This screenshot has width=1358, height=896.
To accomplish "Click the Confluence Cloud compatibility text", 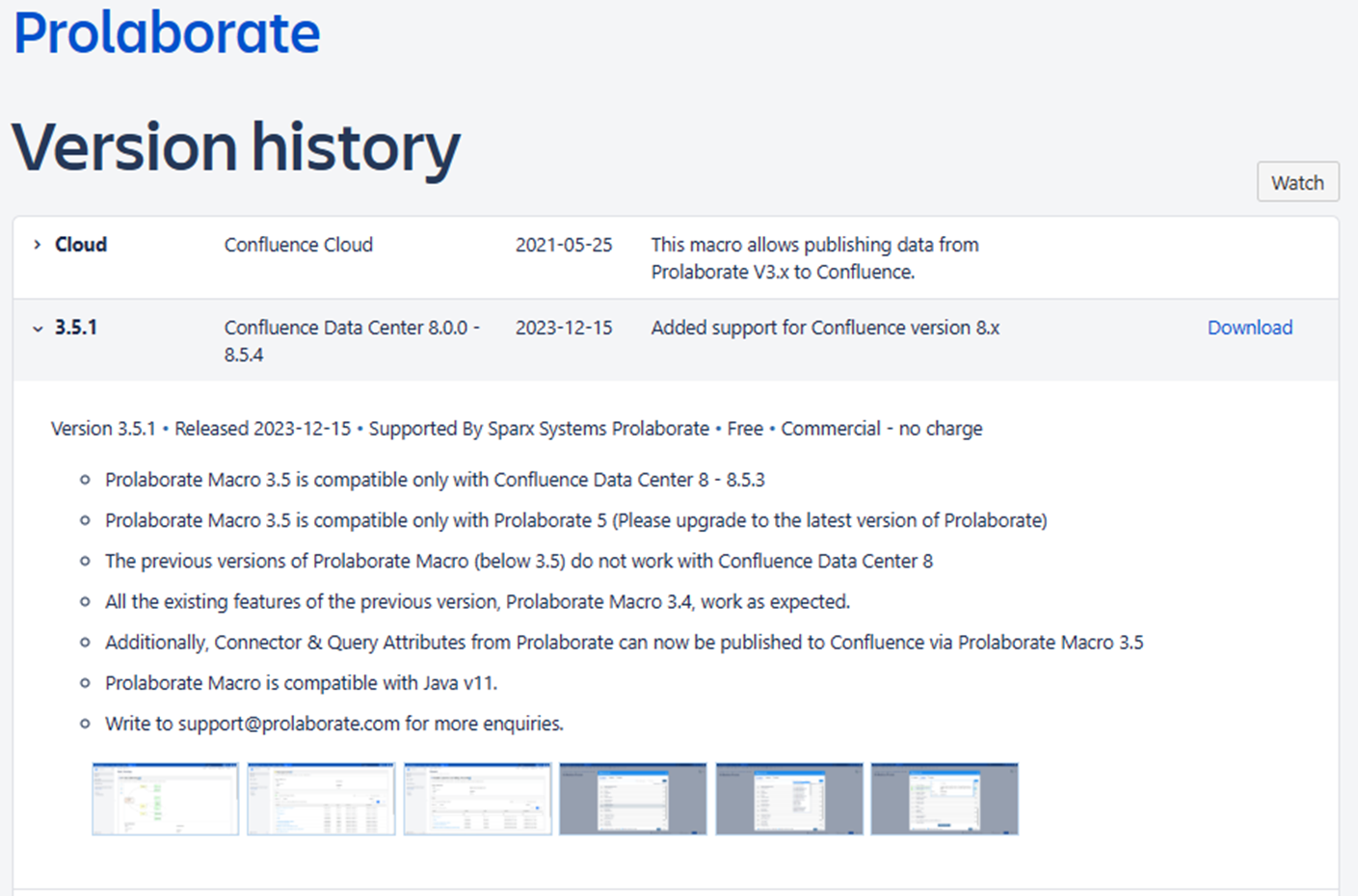I will click(299, 245).
